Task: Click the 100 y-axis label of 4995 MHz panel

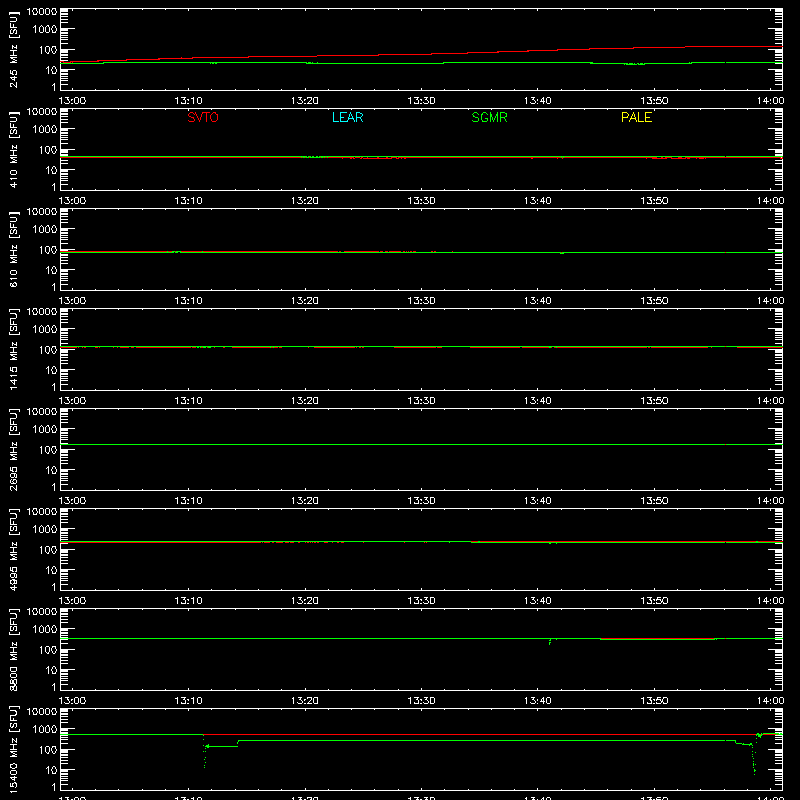Action: click(48, 549)
